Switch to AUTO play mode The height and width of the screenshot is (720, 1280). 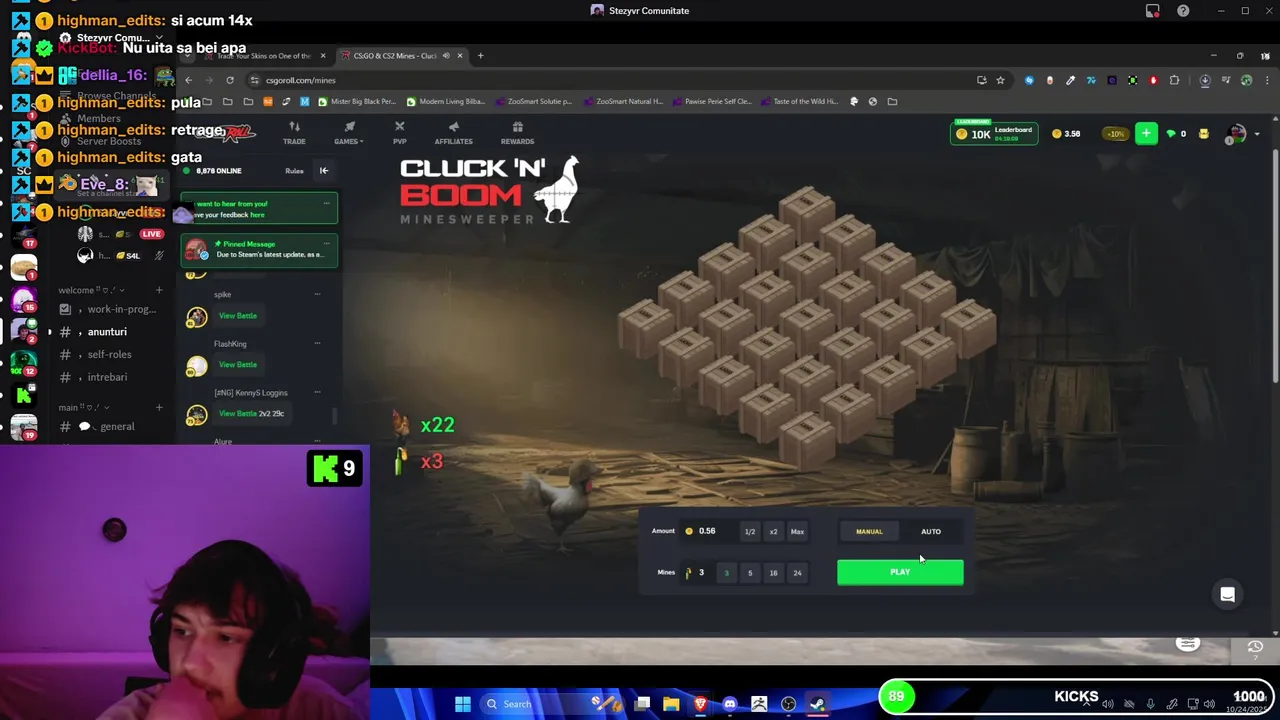(931, 531)
